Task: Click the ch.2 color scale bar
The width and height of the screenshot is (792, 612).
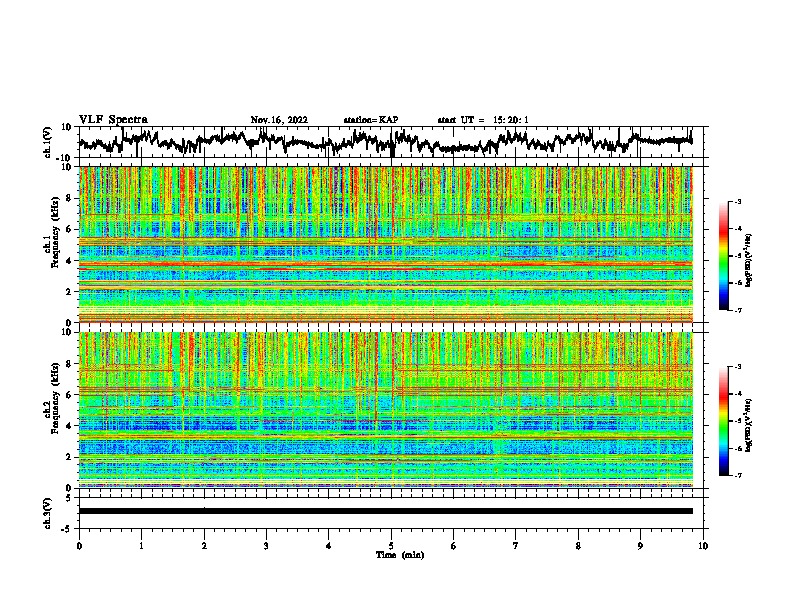Action: pos(723,421)
